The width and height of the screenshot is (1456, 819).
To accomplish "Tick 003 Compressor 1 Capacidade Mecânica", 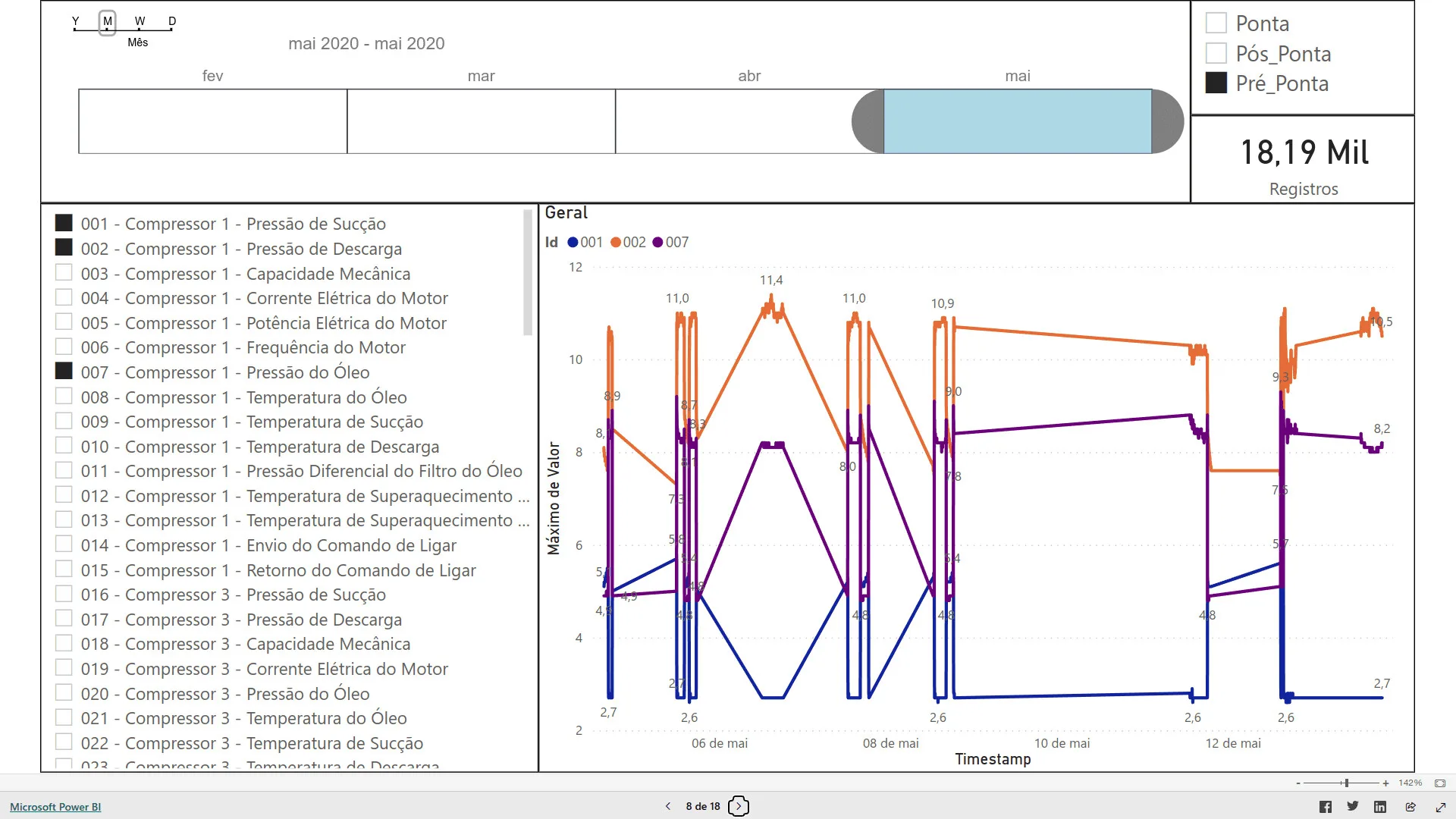I will (64, 273).
